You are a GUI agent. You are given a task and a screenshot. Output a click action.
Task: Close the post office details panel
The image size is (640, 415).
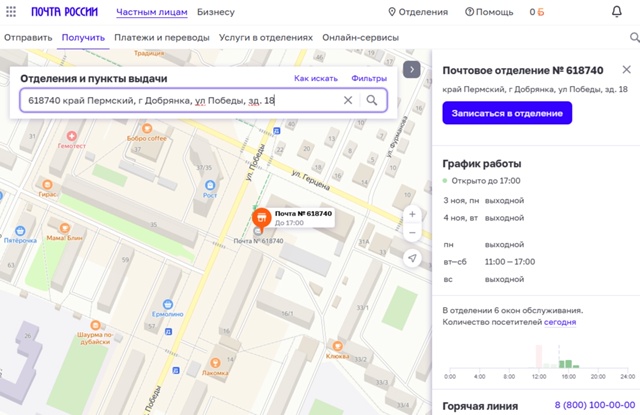point(626,70)
